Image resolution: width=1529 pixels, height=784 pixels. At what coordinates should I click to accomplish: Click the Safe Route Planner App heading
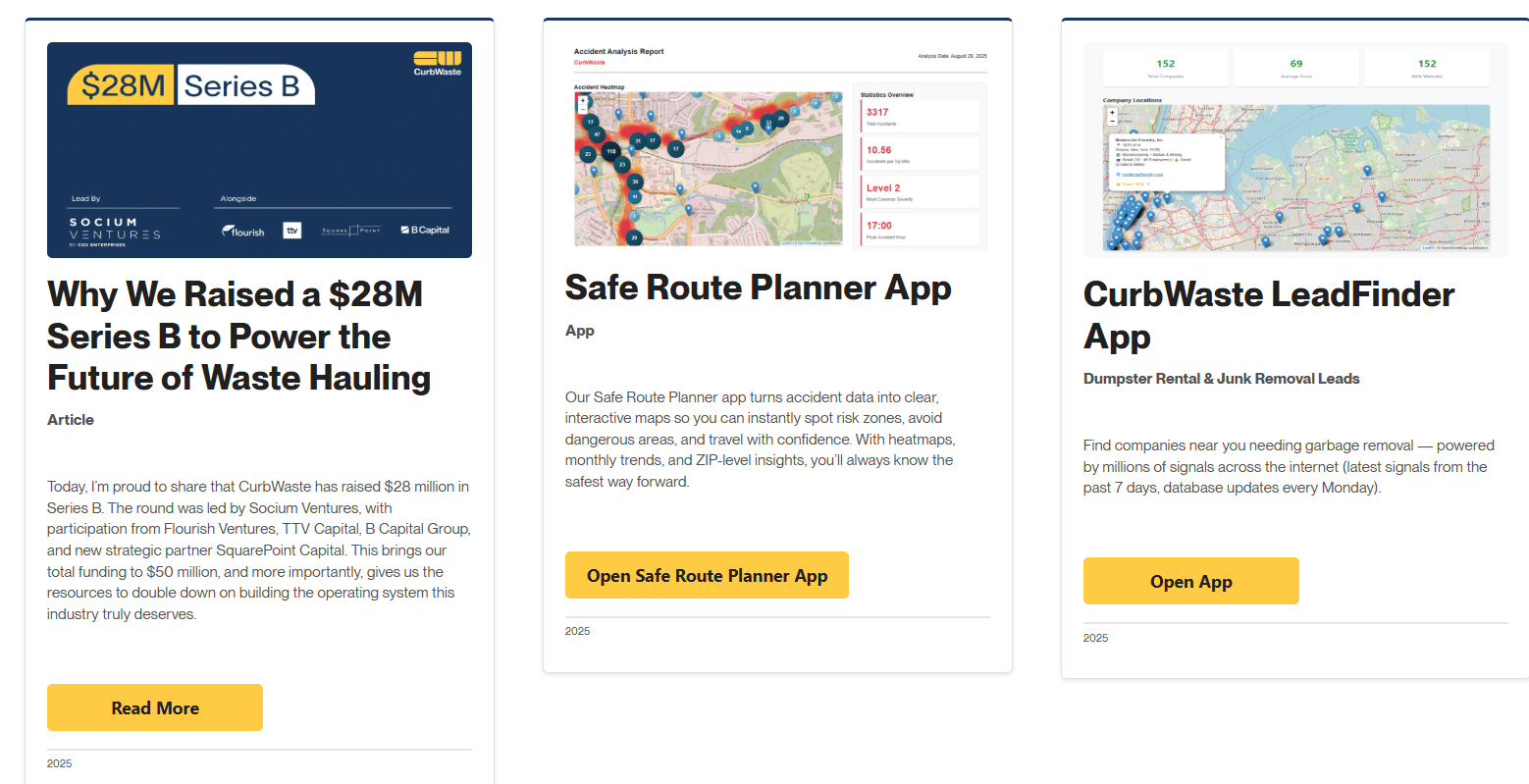point(758,287)
